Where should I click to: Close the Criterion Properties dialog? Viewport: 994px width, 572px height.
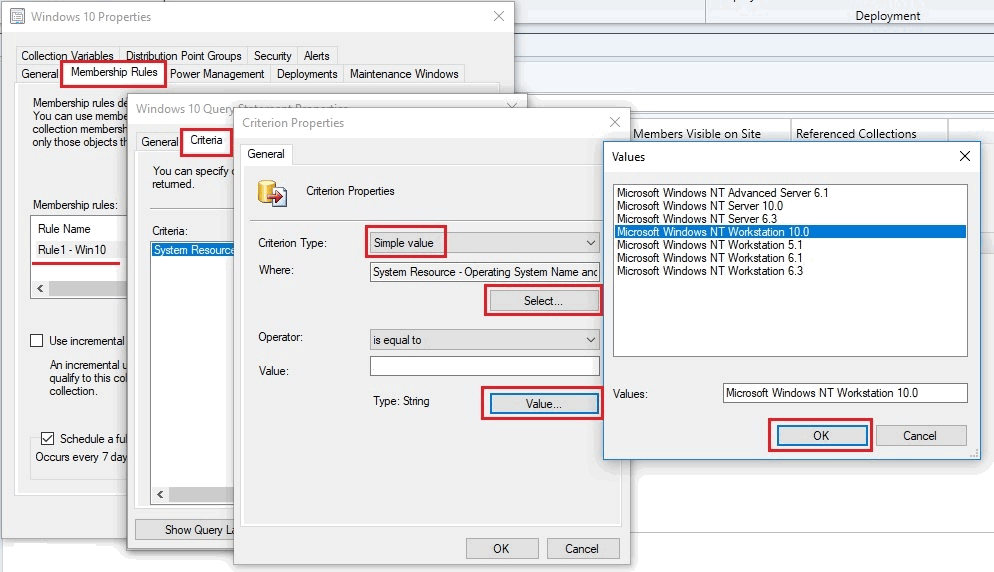click(615, 122)
